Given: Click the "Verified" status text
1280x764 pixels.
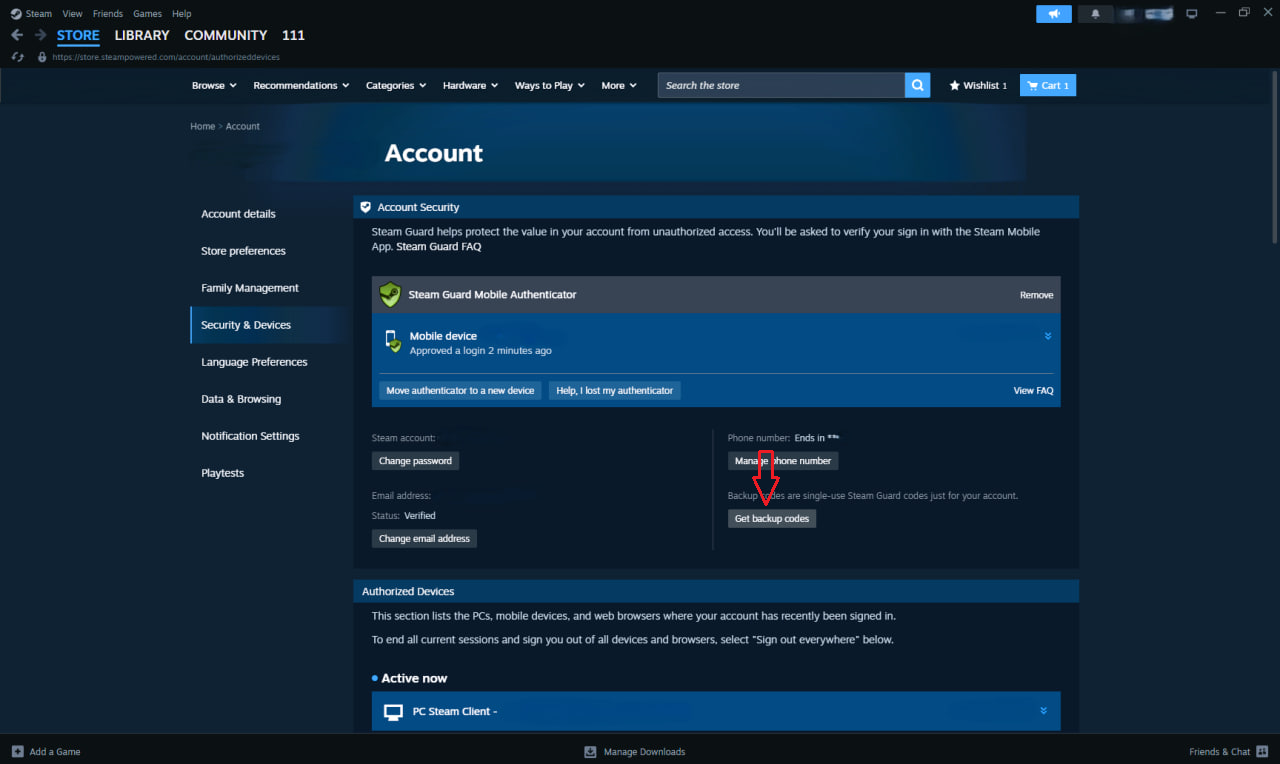Looking at the screenshot, I should pyautogui.click(x=420, y=516).
